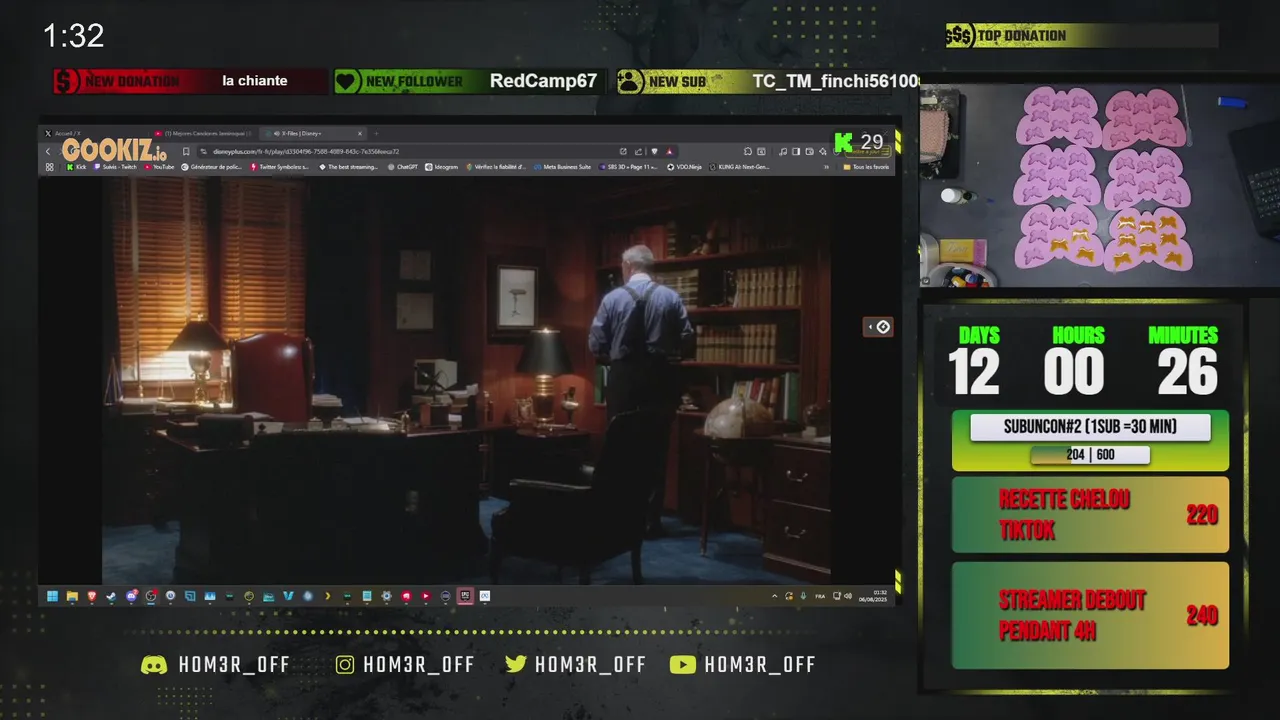Open the Brave Rewards triangle icon
Screen dimensions: 1280x720
[x=669, y=151]
